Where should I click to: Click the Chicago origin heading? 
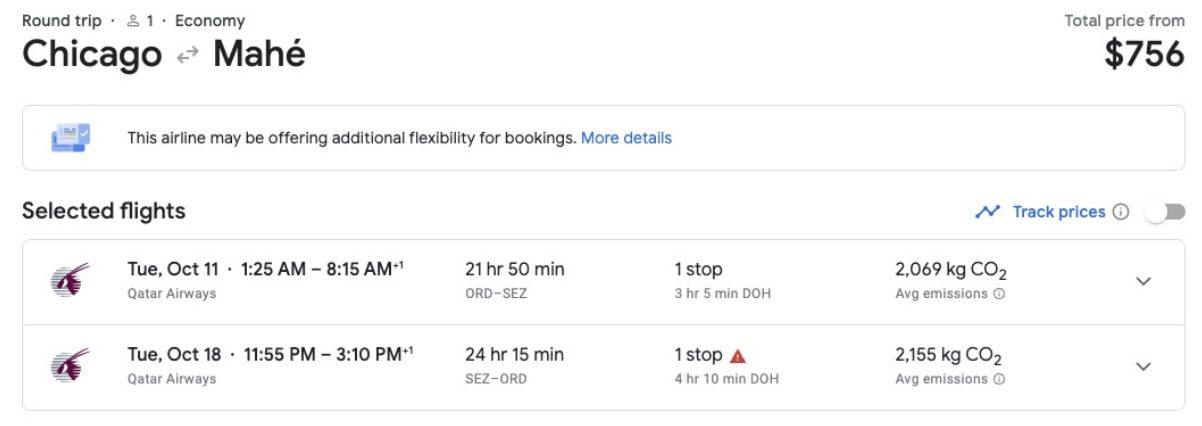pyautogui.click(x=92, y=55)
